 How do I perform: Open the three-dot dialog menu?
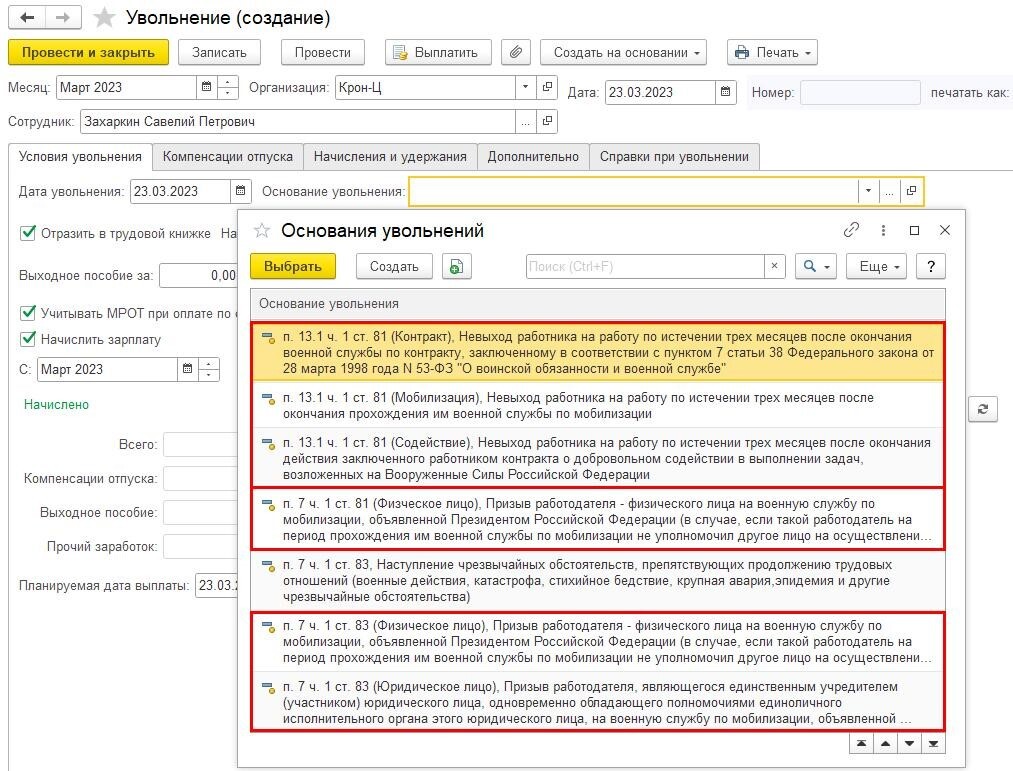pyautogui.click(x=883, y=230)
